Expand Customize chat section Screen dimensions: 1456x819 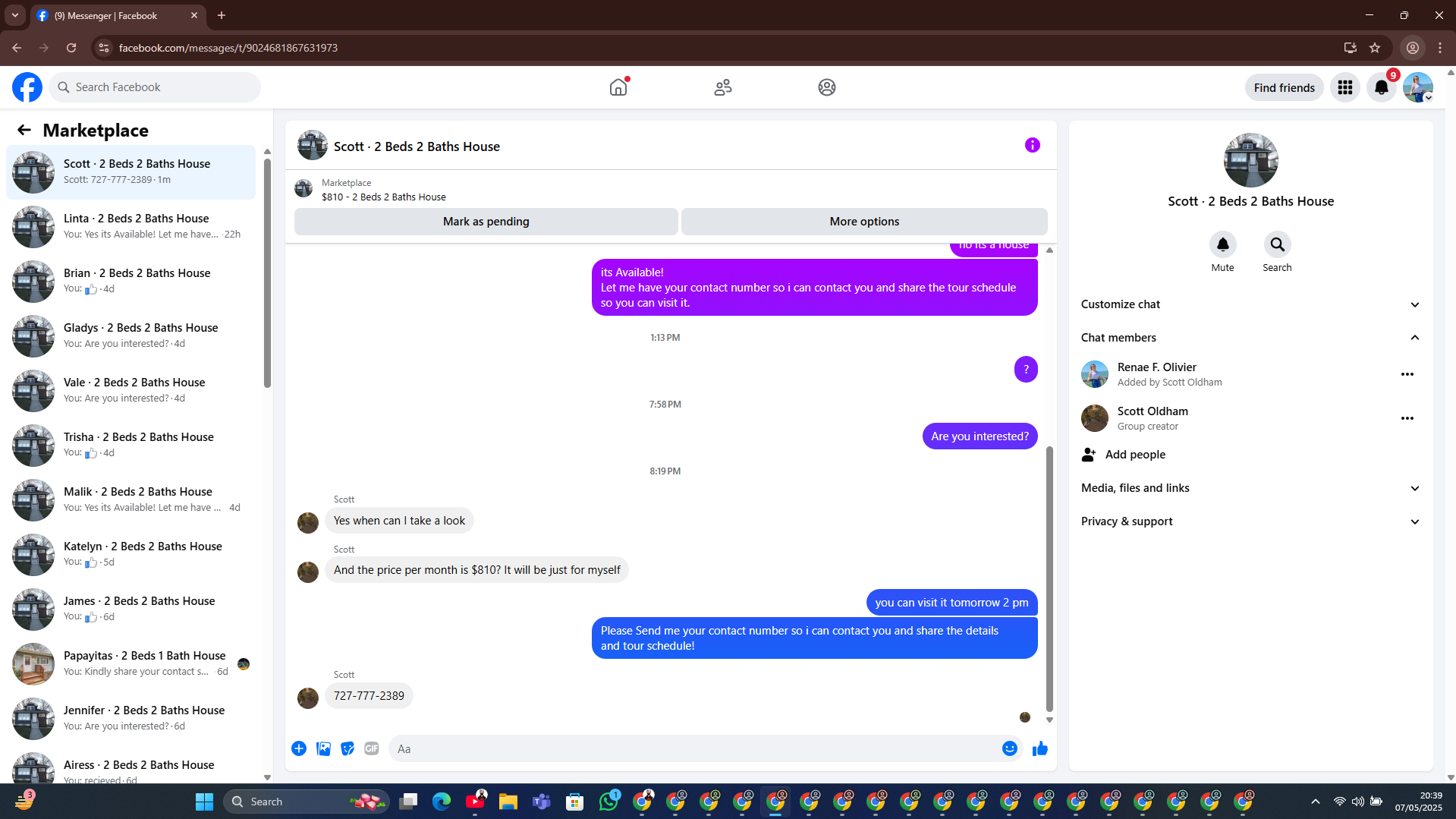1250,304
